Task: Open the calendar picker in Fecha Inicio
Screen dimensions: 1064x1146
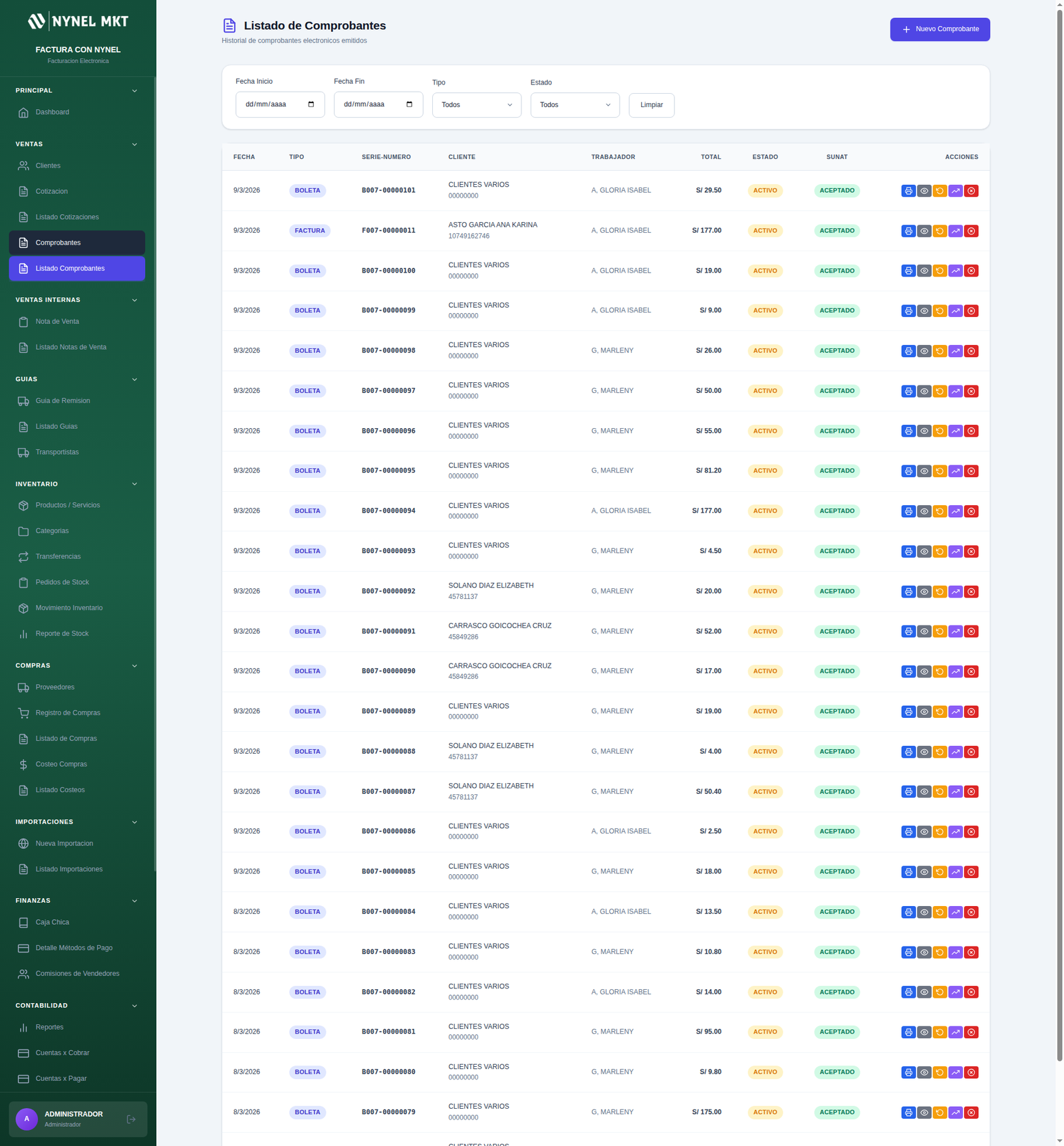Action: (x=311, y=104)
